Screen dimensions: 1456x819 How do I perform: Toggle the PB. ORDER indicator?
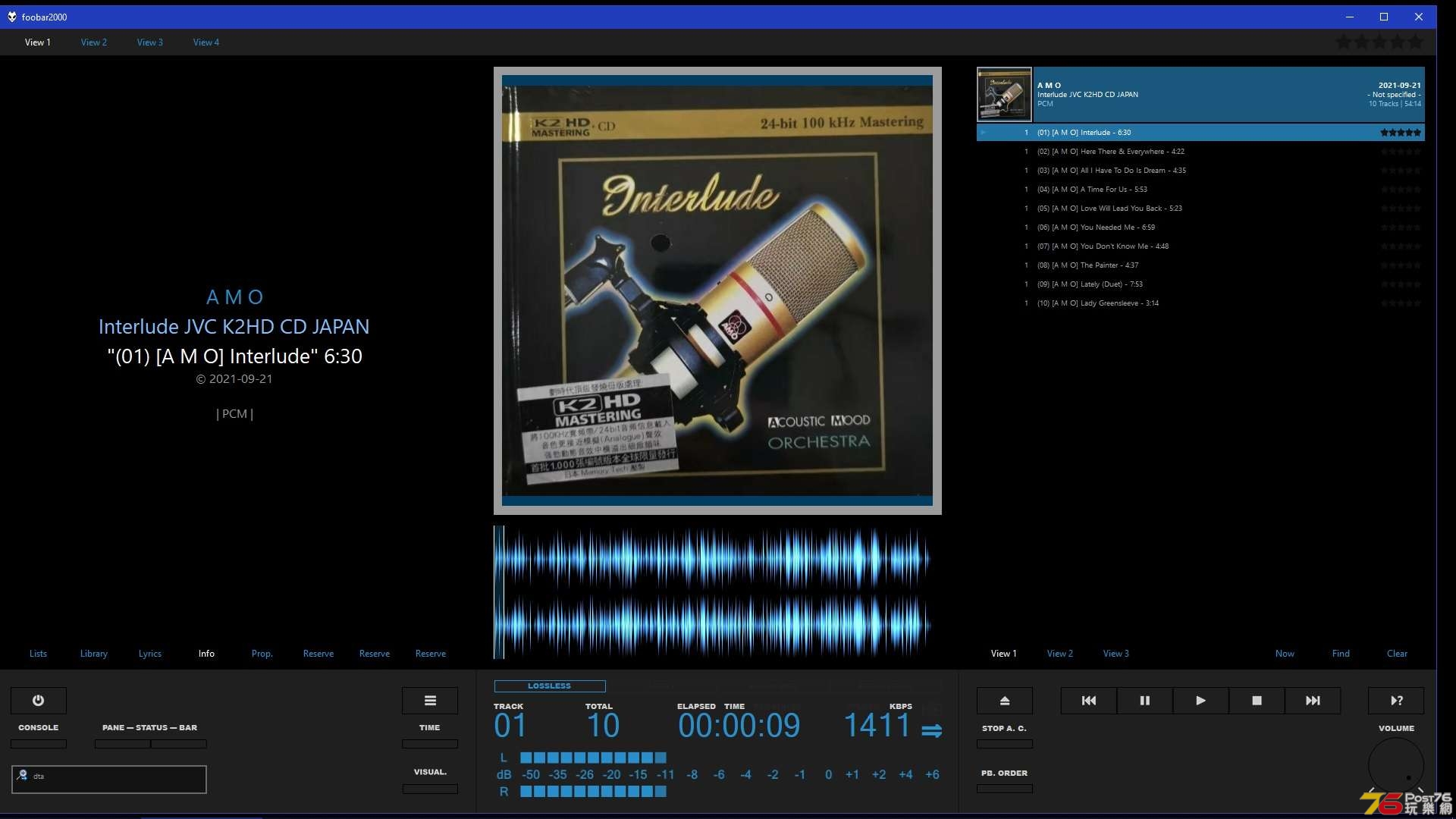click(x=1005, y=789)
